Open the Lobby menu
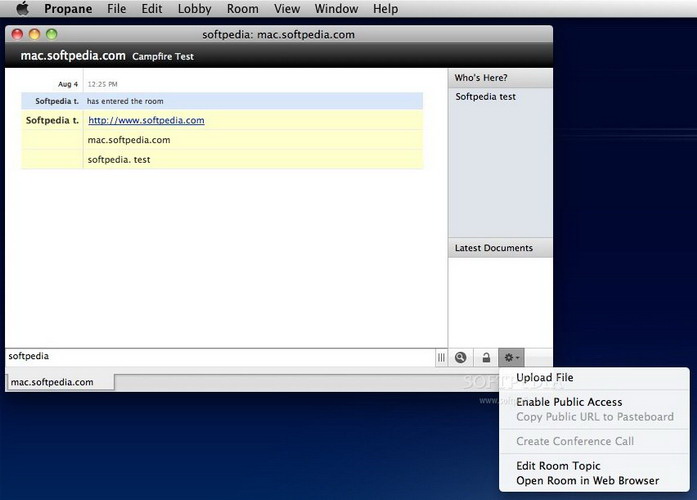Screen dimensions: 697x500 pyautogui.click(x=194, y=9)
